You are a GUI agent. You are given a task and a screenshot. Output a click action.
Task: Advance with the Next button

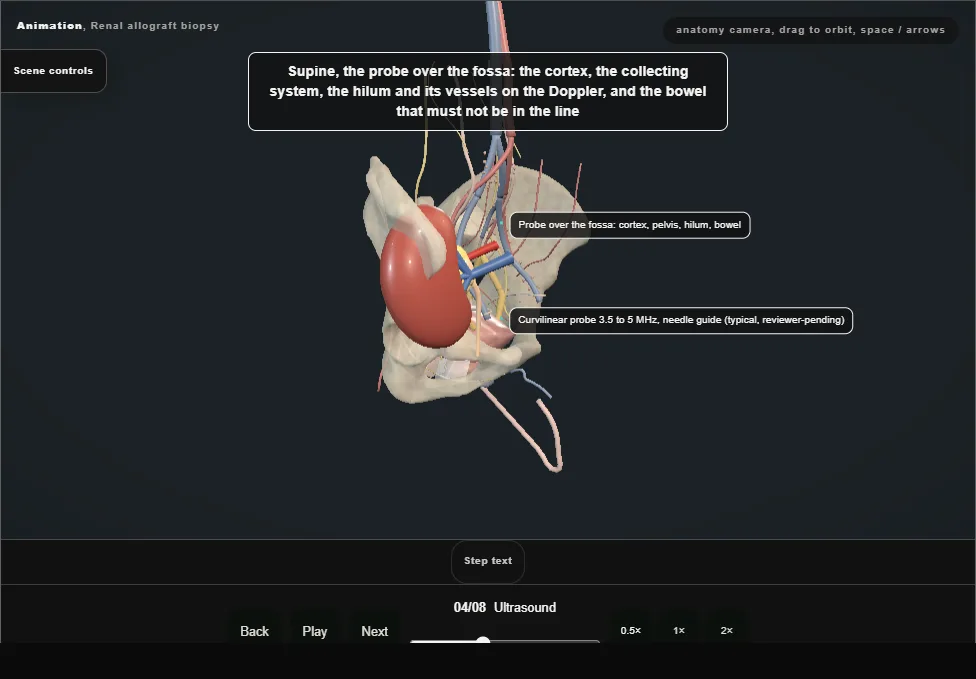coord(375,631)
